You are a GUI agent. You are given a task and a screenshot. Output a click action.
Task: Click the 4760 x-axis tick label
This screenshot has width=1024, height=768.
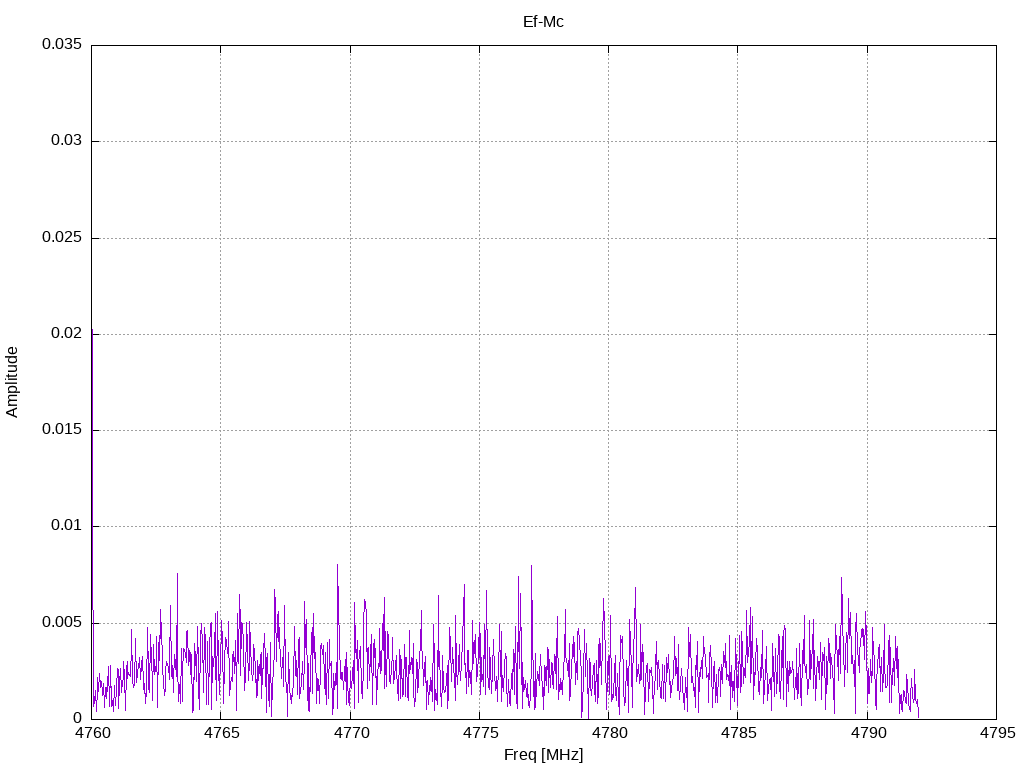(x=92, y=733)
